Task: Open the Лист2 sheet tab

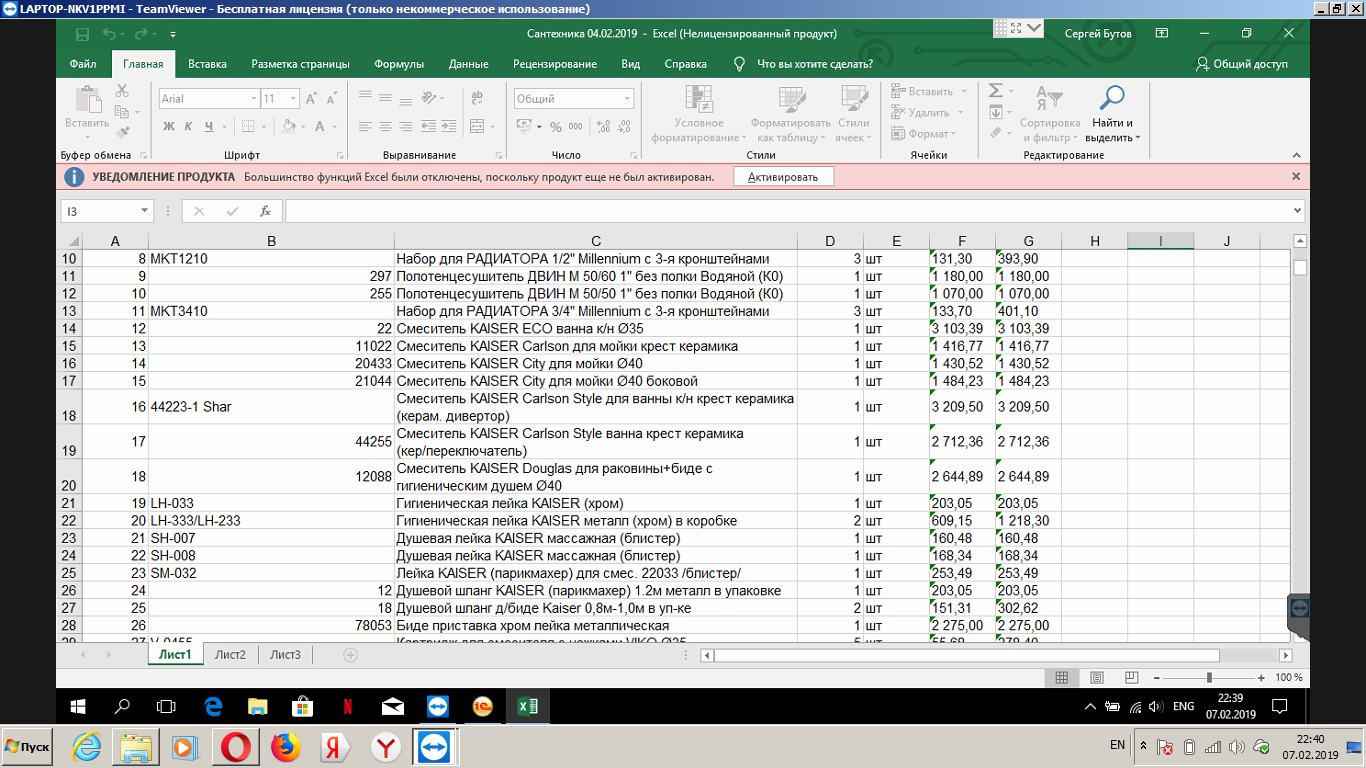Action: [230, 655]
